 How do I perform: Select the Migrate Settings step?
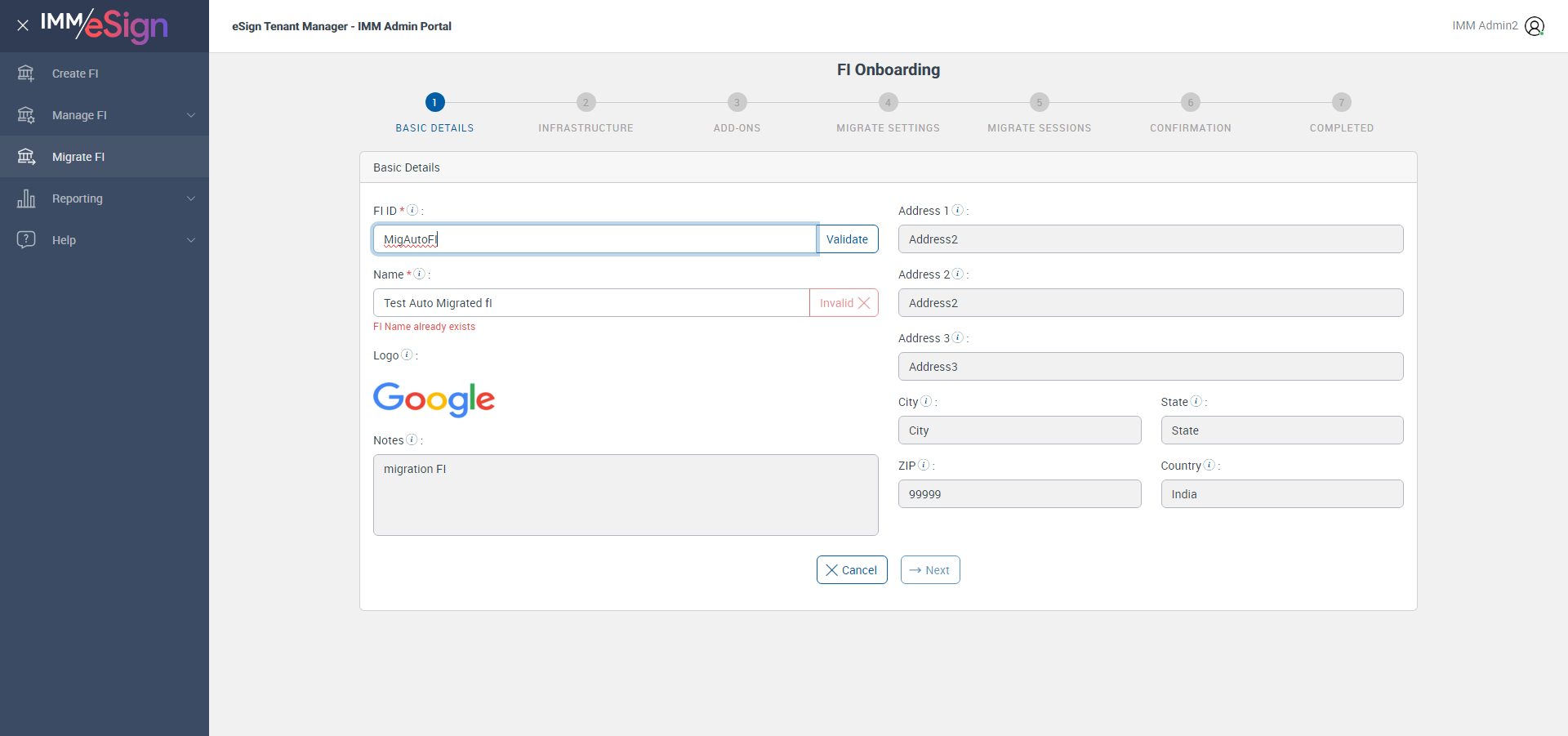pos(888,103)
